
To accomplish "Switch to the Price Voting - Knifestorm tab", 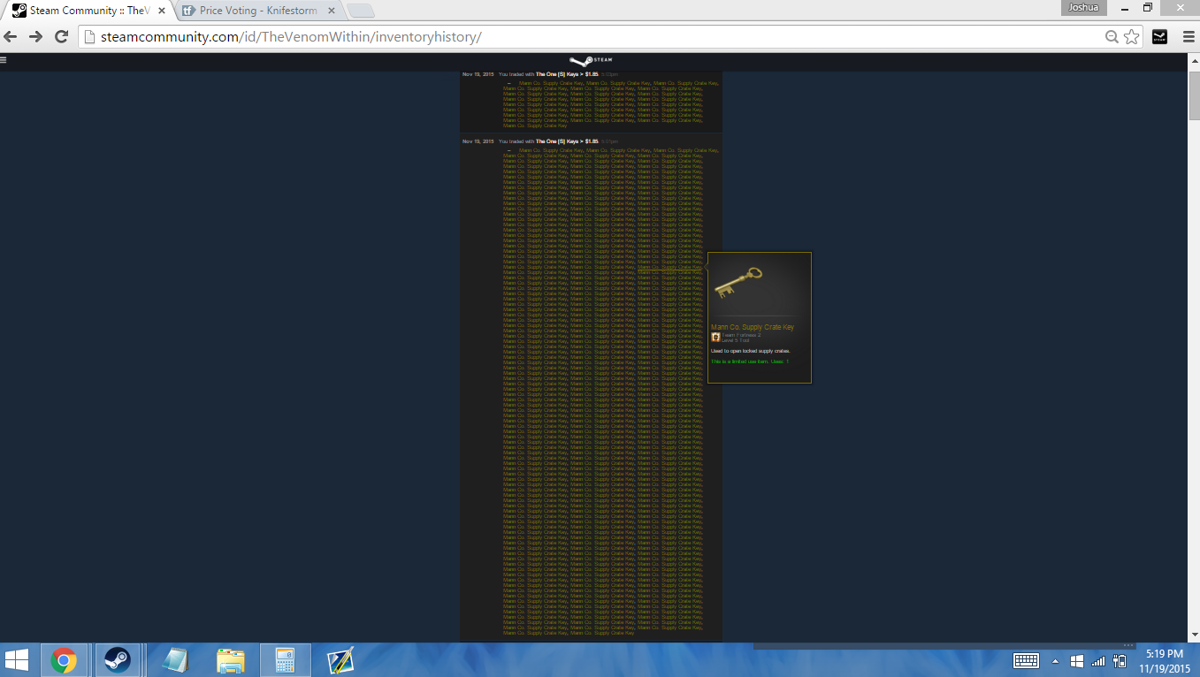I will [258, 11].
